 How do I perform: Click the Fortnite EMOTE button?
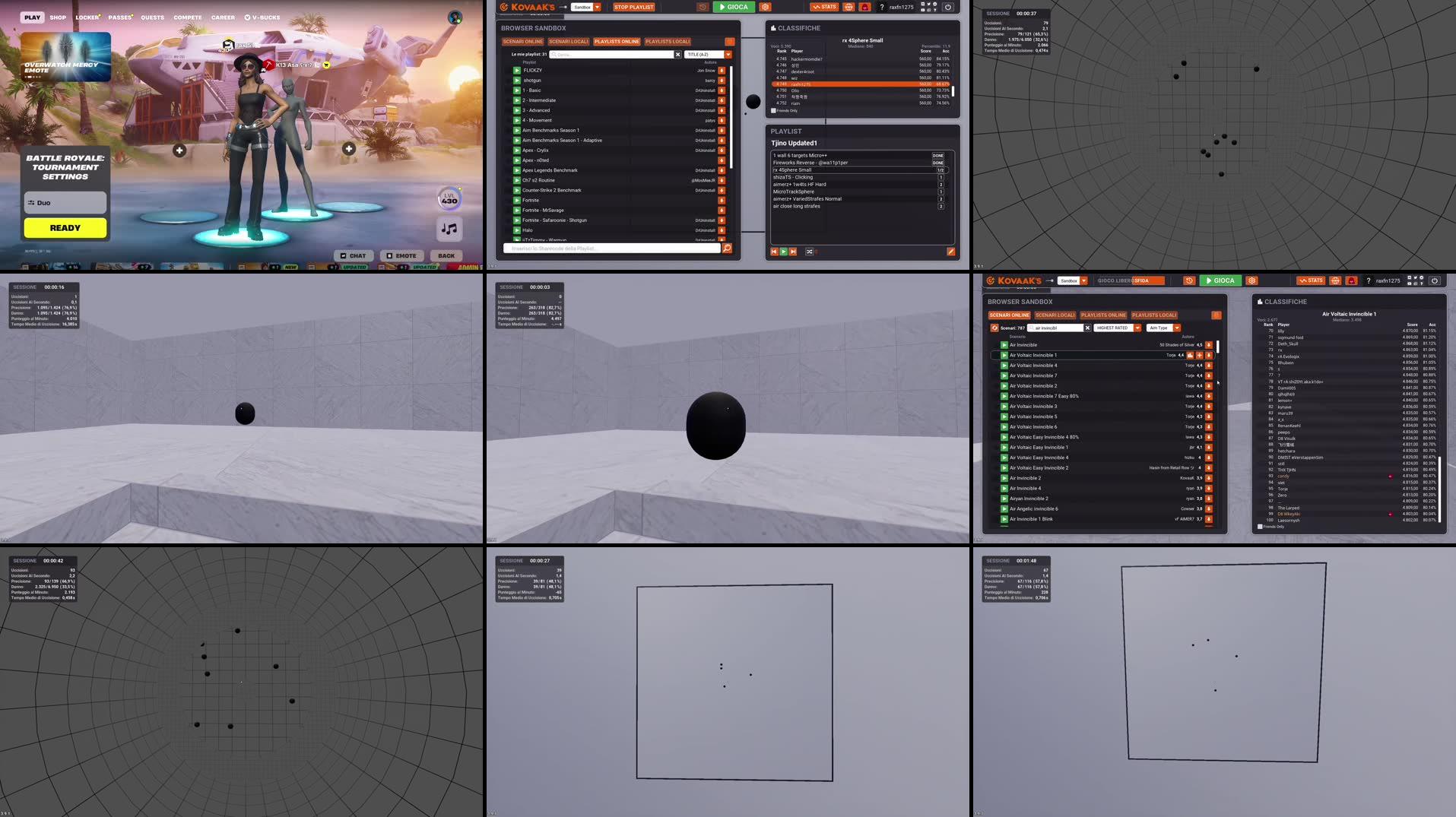pyautogui.click(x=401, y=256)
